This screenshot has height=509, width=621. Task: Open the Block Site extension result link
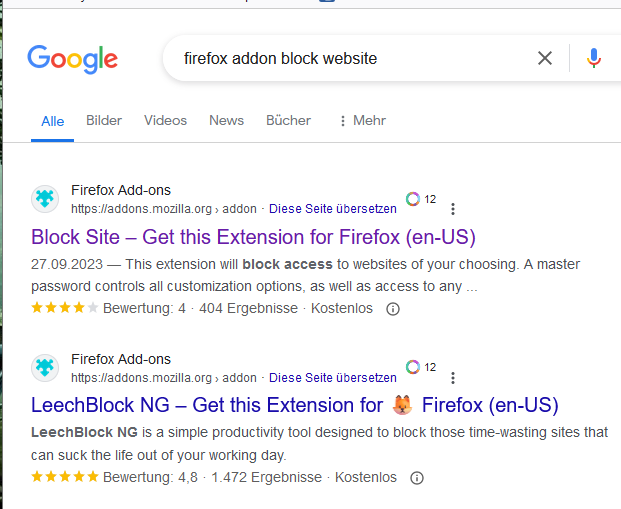pos(253,237)
